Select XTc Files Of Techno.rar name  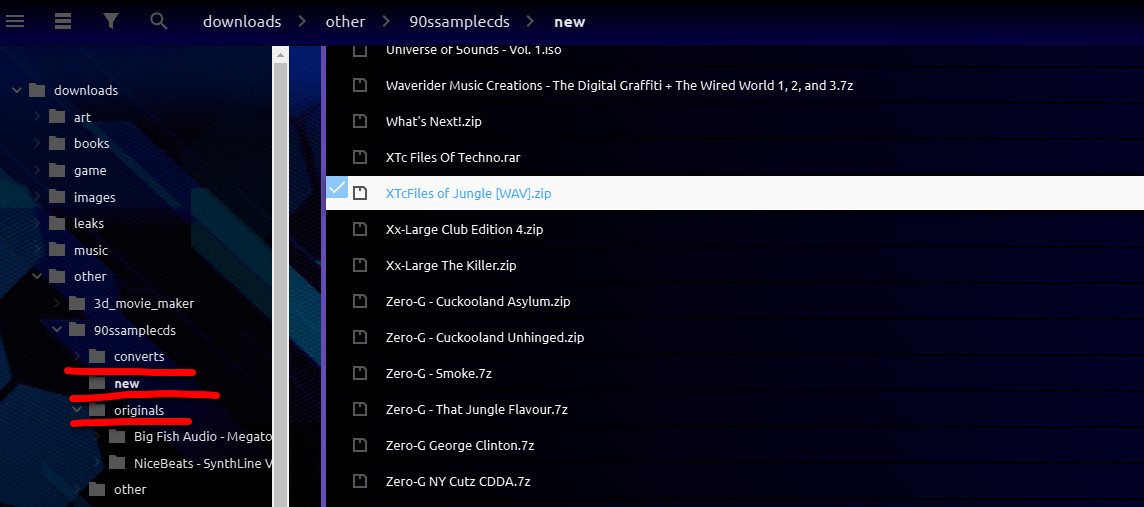click(x=453, y=157)
